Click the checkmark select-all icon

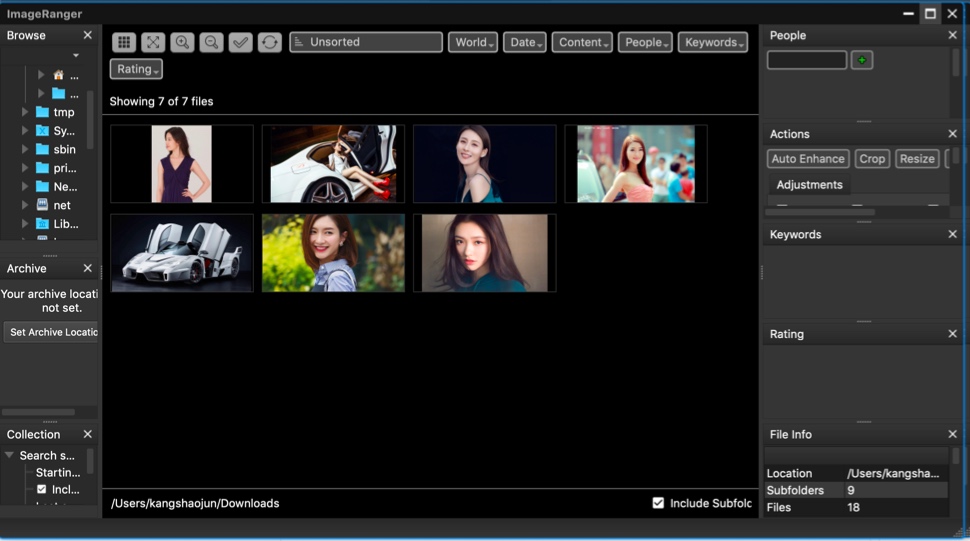click(x=240, y=42)
